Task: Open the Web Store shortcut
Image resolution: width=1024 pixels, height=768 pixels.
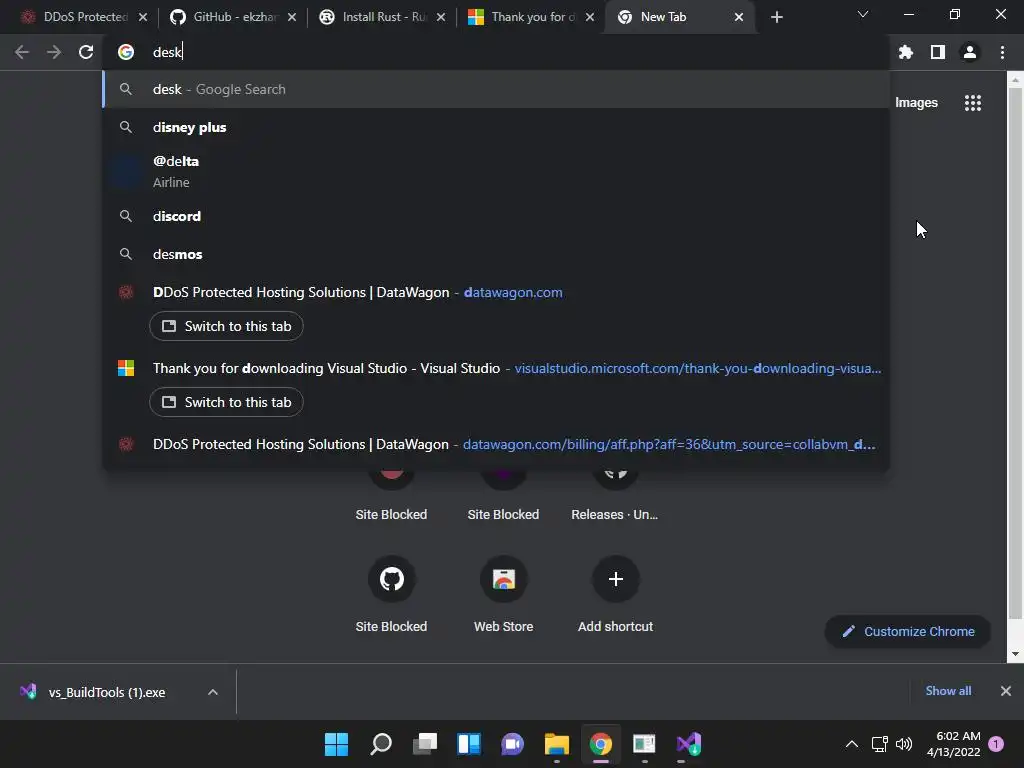Action: (x=504, y=594)
